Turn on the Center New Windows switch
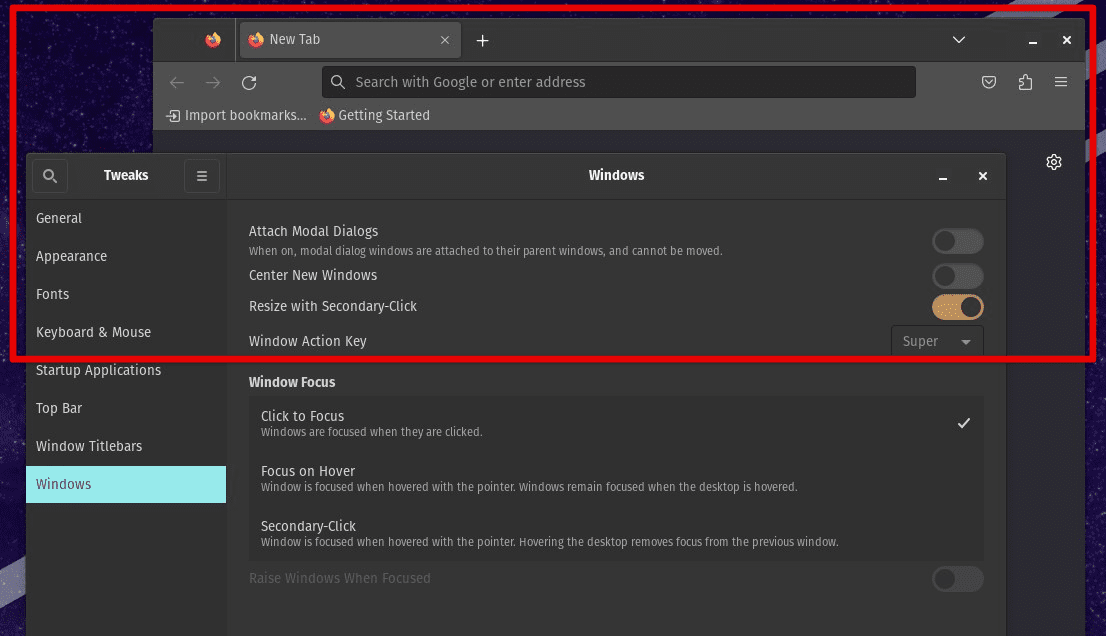This screenshot has height=636, width=1106. pyautogui.click(x=957, y=276)
